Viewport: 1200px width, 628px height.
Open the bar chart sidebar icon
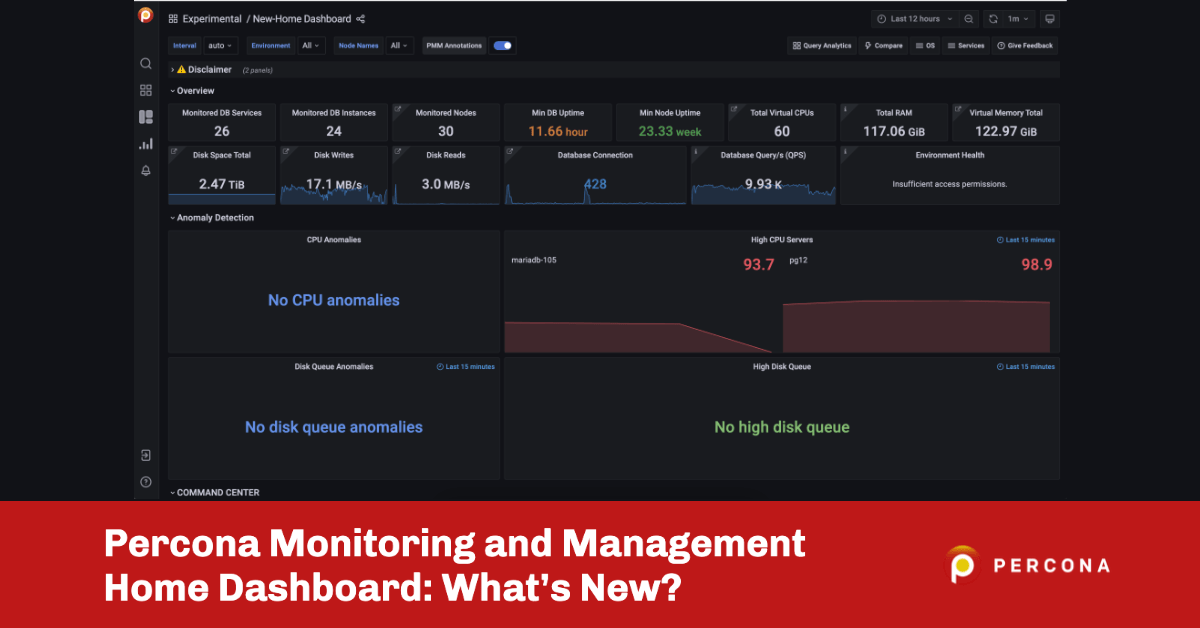[146, 144]
